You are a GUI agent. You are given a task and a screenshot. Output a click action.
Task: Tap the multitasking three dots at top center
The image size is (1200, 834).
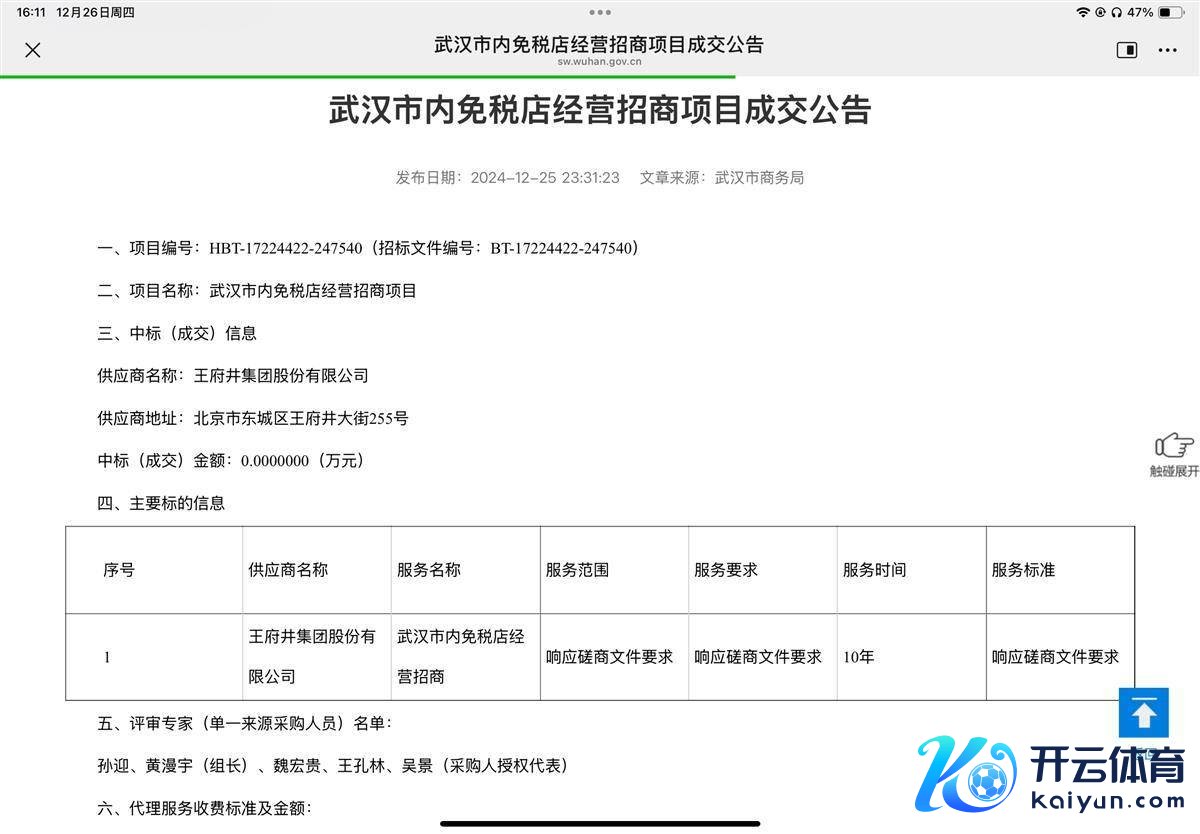click(600, 13)
